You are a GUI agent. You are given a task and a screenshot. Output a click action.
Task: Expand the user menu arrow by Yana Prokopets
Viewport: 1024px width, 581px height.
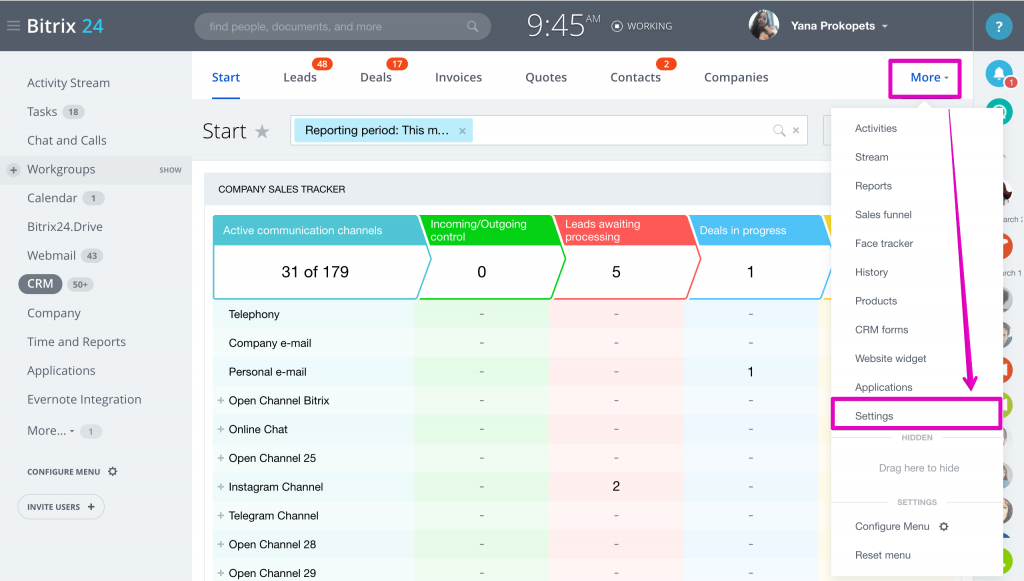click(885, 27)
